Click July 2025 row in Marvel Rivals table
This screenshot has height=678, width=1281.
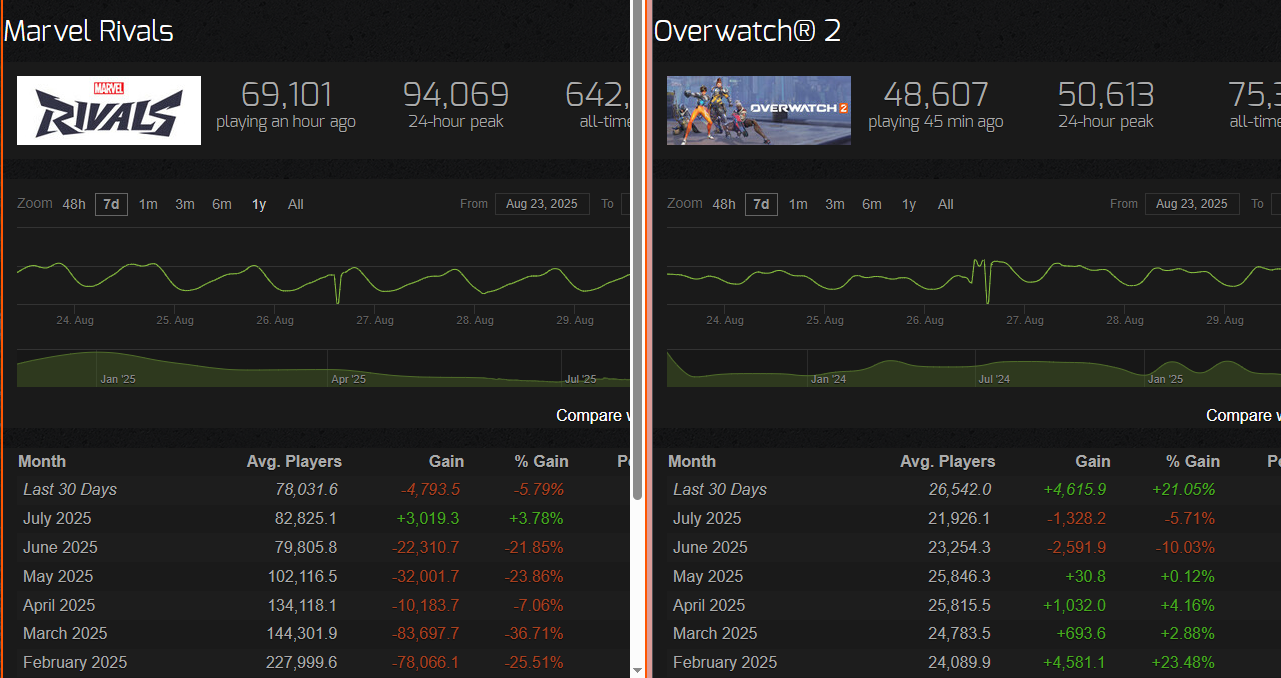pyautogui.click(x=324, y=518)
